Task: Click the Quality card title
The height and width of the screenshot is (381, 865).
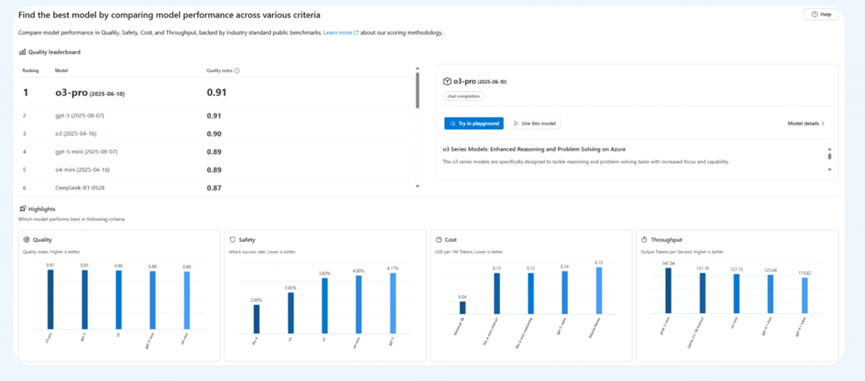Action: [x=42, y=240]
